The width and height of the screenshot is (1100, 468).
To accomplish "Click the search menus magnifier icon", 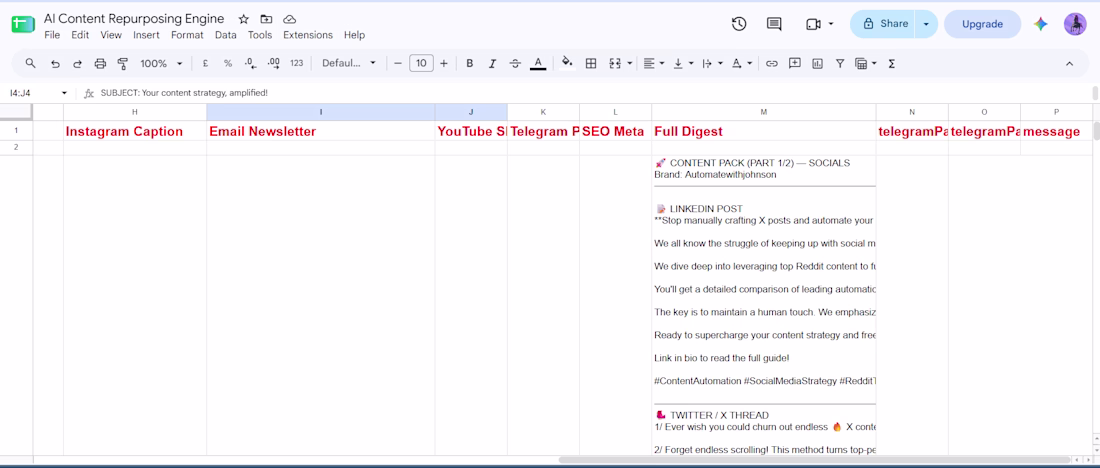I will coord(30,63).
